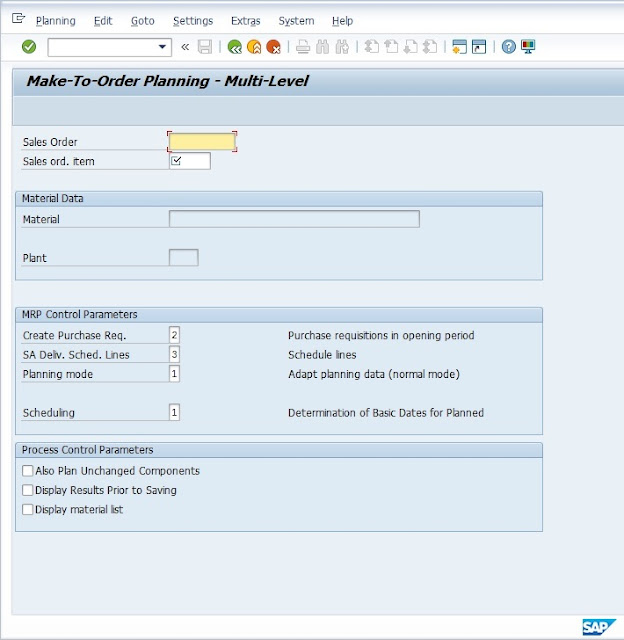Click the Last Page icon
The height and width of the screenshot is (640, 624).
tap(430, 47)
